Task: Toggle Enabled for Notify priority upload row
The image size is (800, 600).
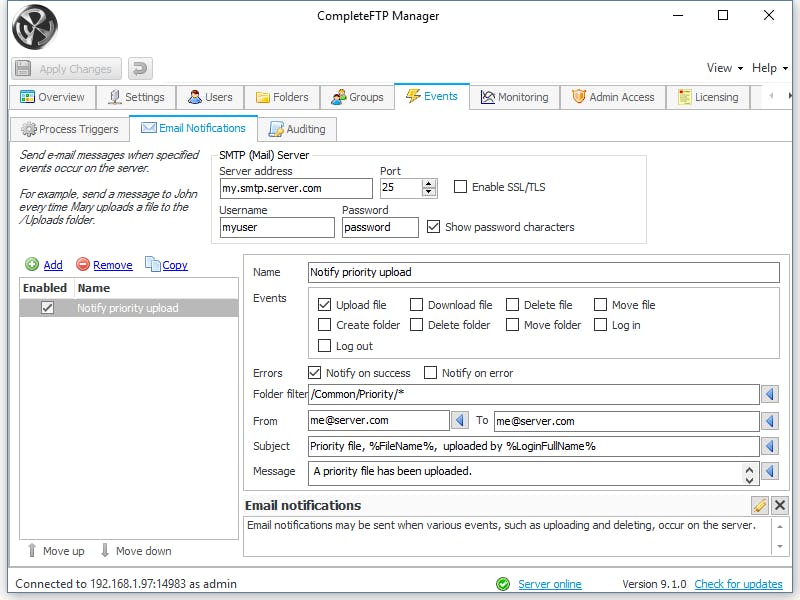Action: click(x=47, y=308)
